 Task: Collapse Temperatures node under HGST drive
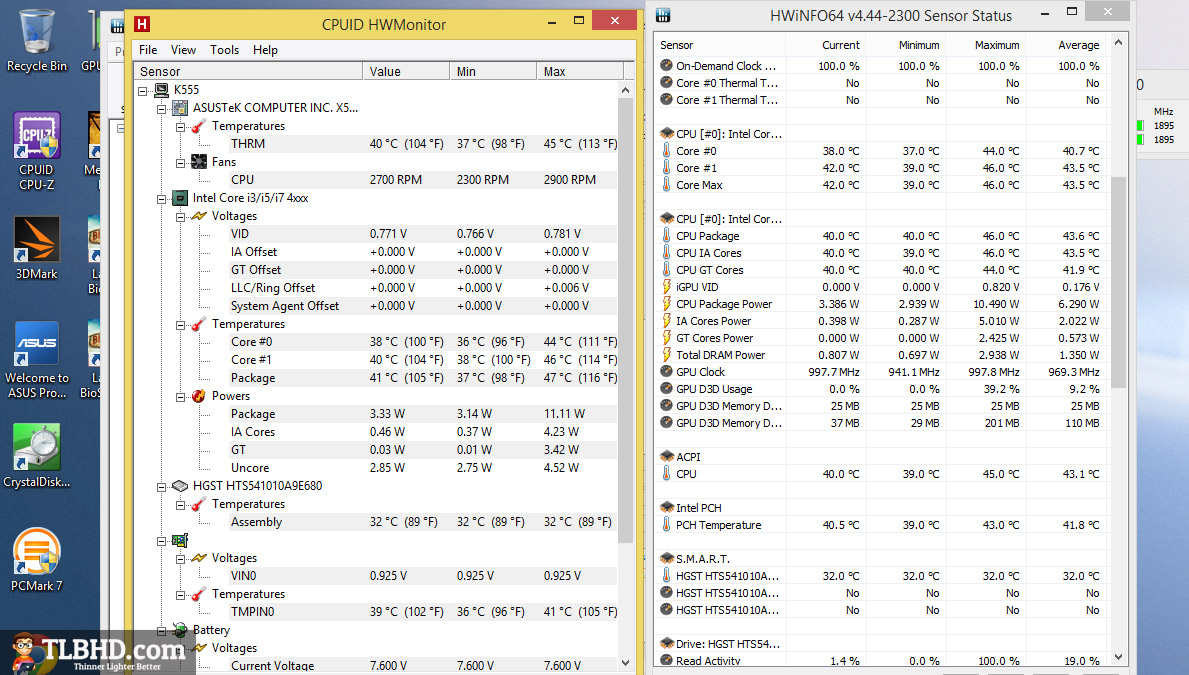coord(180,504)
